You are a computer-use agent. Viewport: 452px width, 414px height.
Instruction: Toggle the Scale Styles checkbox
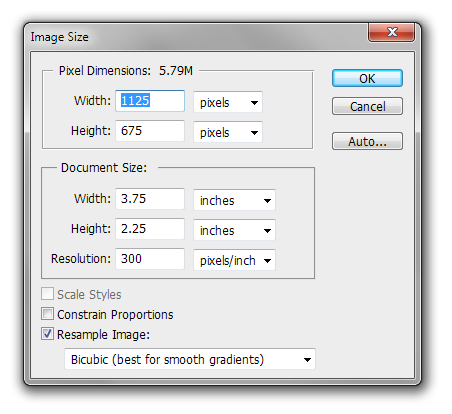(x=47, y=294)
